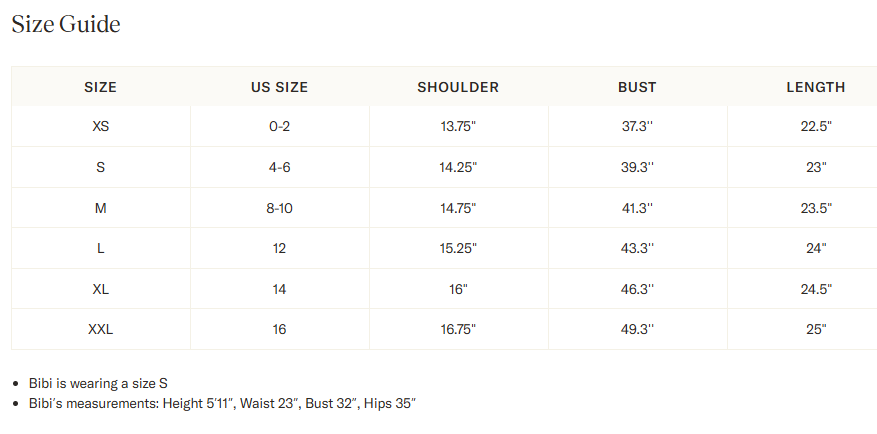Click the 25" length cell

point(816,329)
